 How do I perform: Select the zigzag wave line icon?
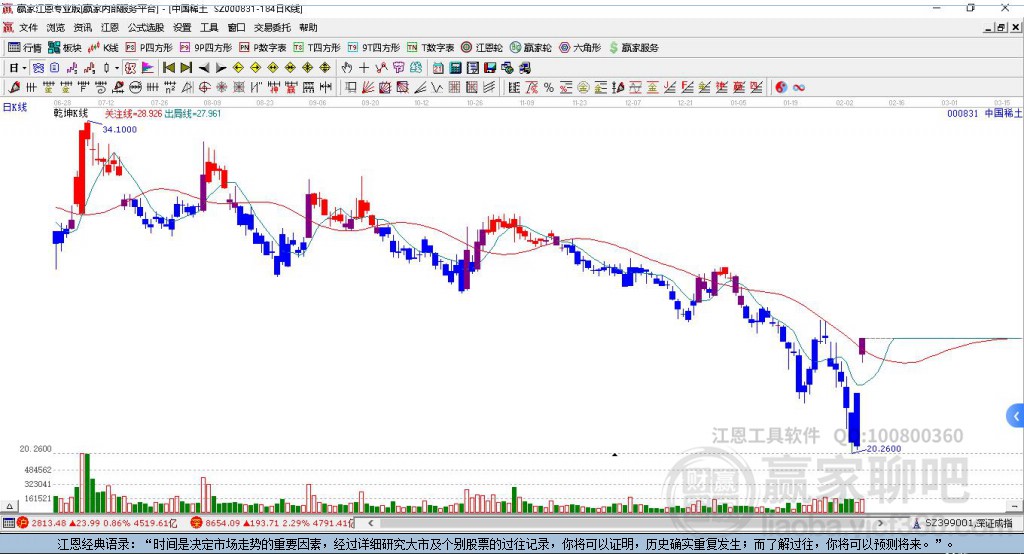click(x=436, y=87)
